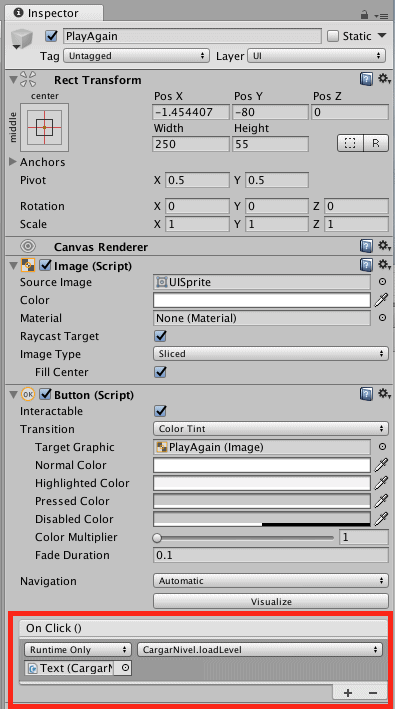Click the Inspector lock icon
Image resolution: width=395 pixels, height=709 pixels.
click(364, 15)
